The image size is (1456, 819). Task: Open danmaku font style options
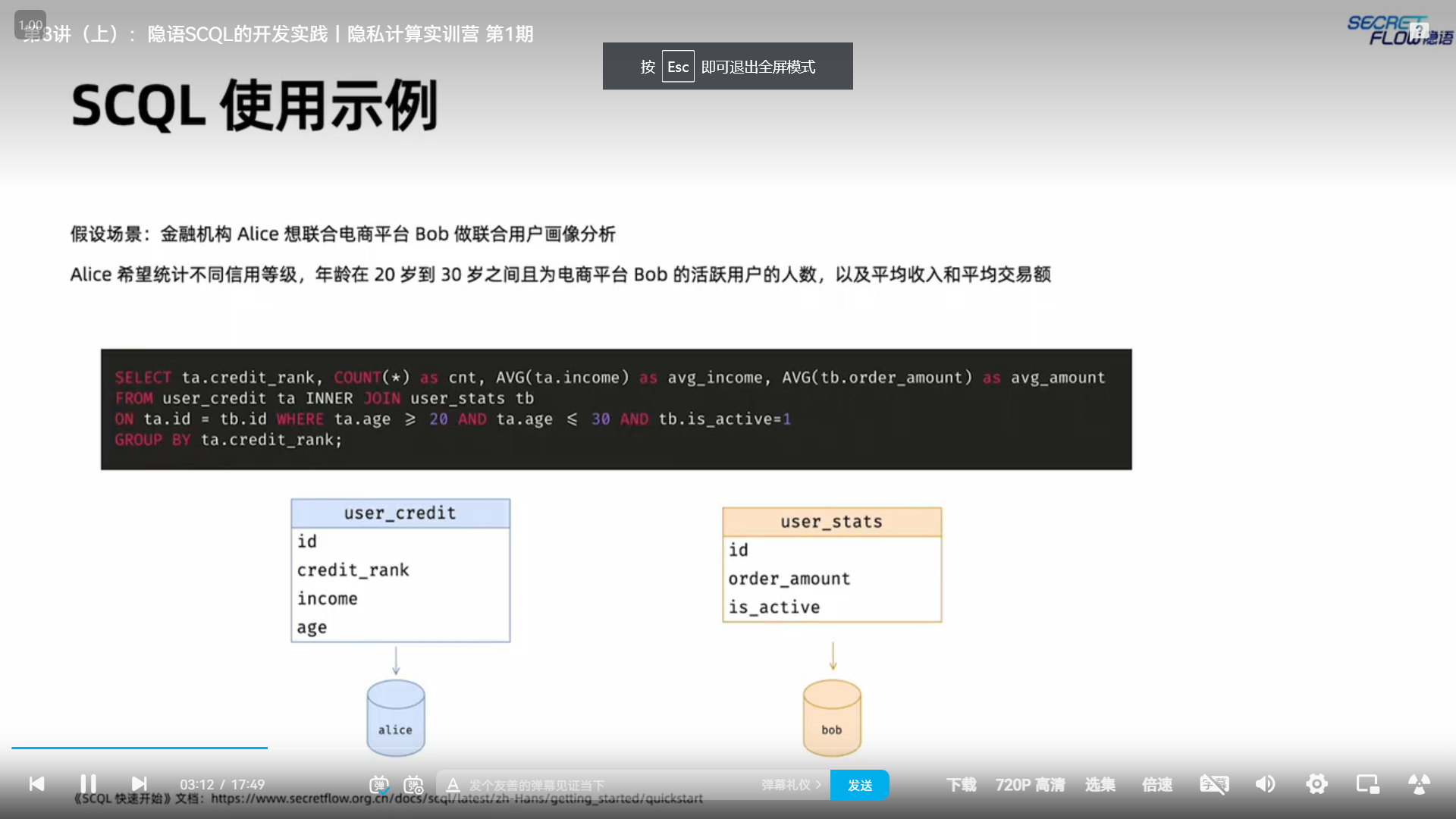[453, 785]
